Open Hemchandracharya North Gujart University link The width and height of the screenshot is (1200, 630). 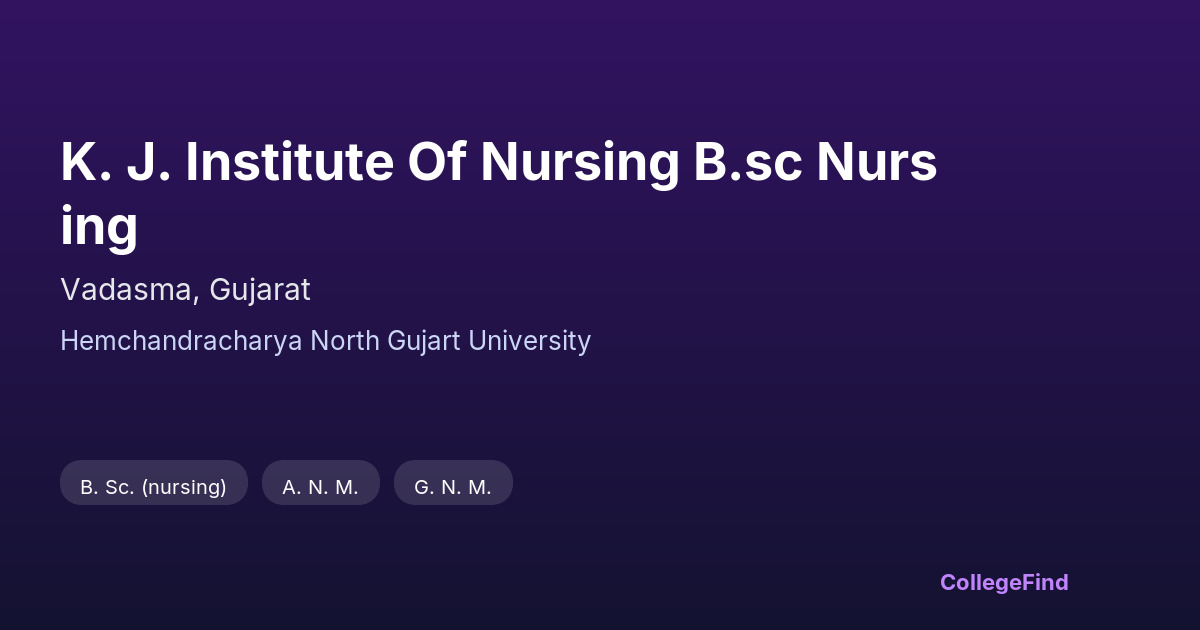tap(325, 341)
